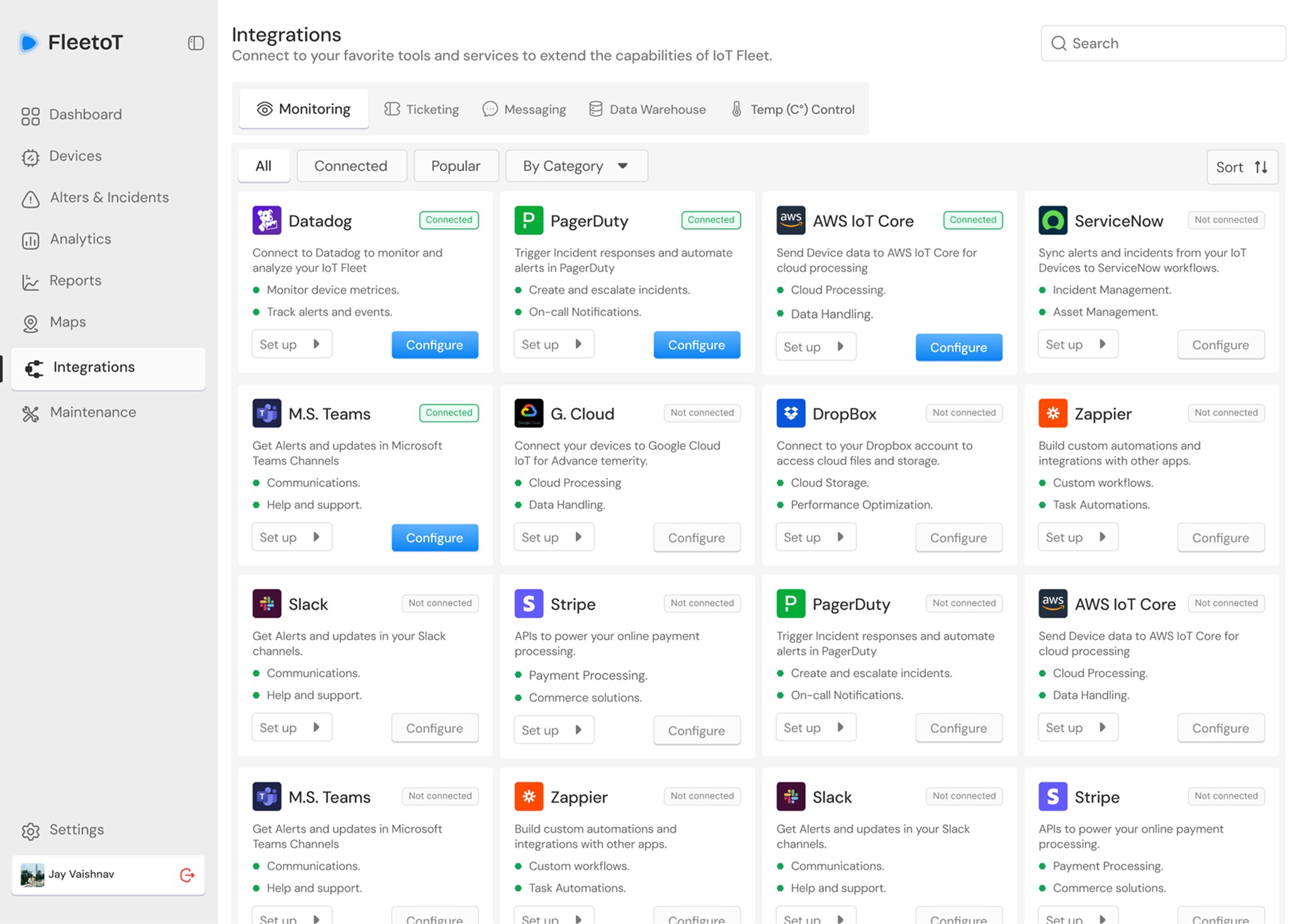The height and width of the screenshot is (924, 1299).
Task: Click the Stripe logo in third row
Action: coord(529,604)
